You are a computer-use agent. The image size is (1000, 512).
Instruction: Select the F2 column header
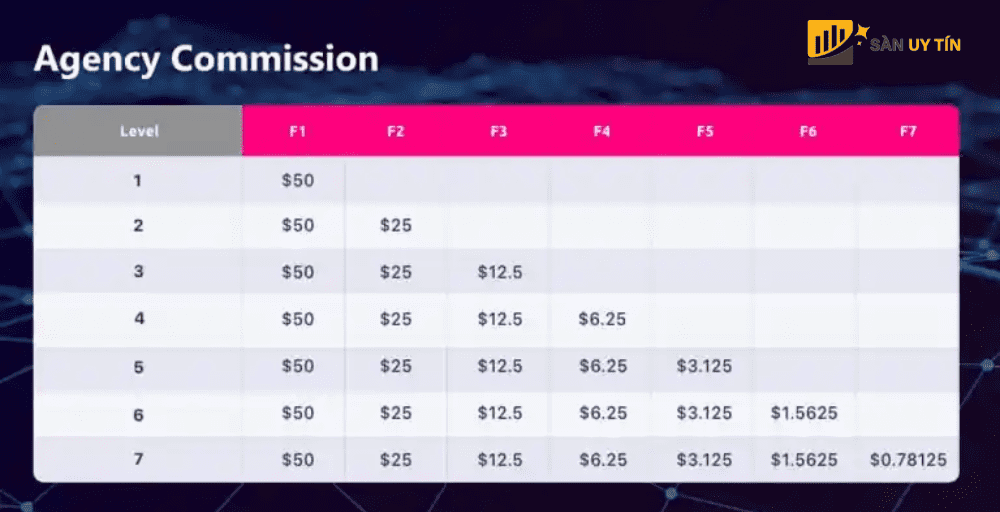pos(396,131)
